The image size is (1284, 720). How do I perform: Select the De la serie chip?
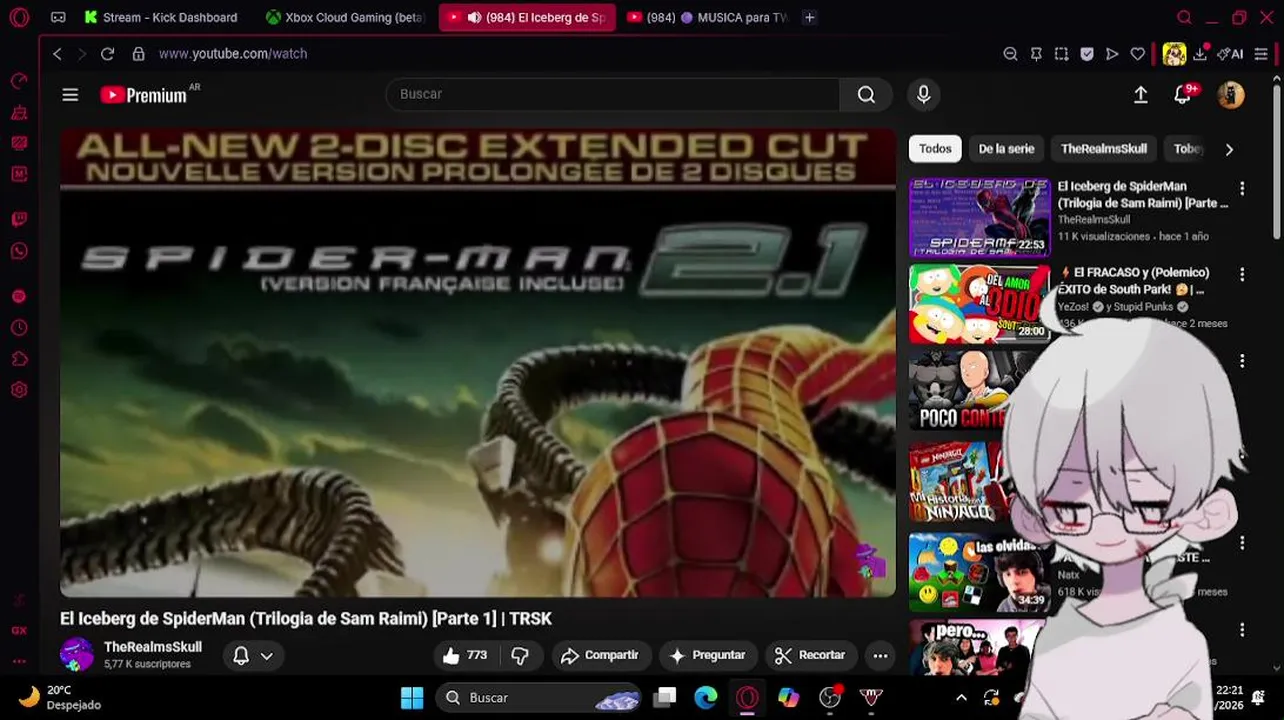click(1006, 149)
